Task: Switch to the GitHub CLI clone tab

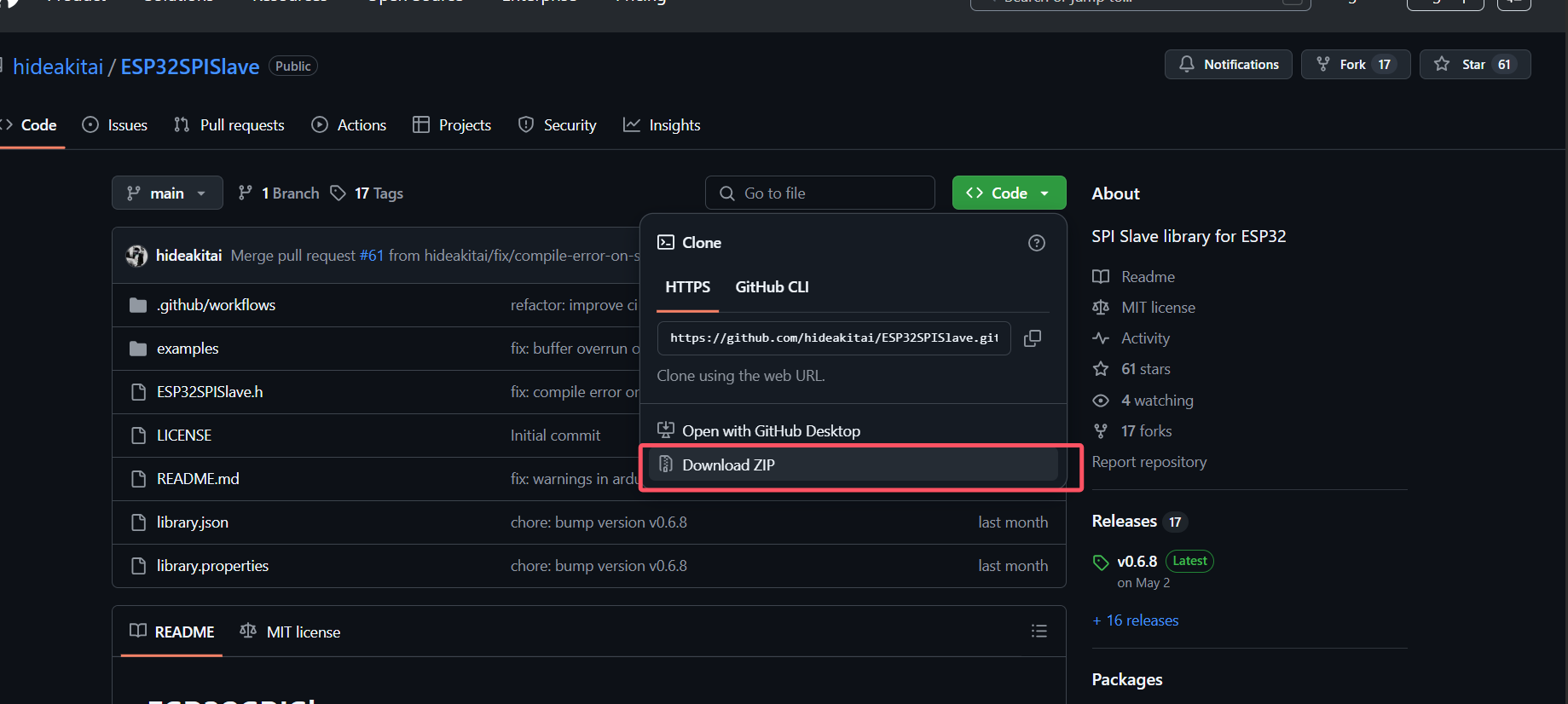Action: [772, 287]
